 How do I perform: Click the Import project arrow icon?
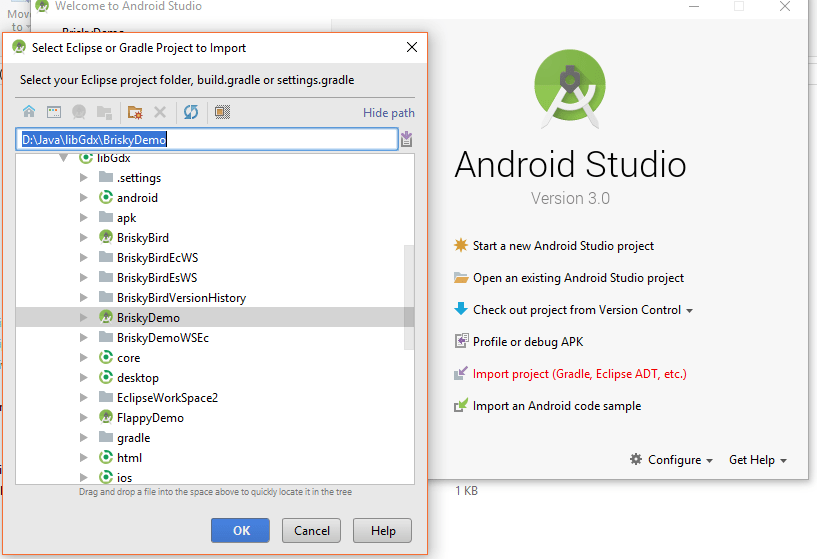pyautogui.click(x=461, y=373)
